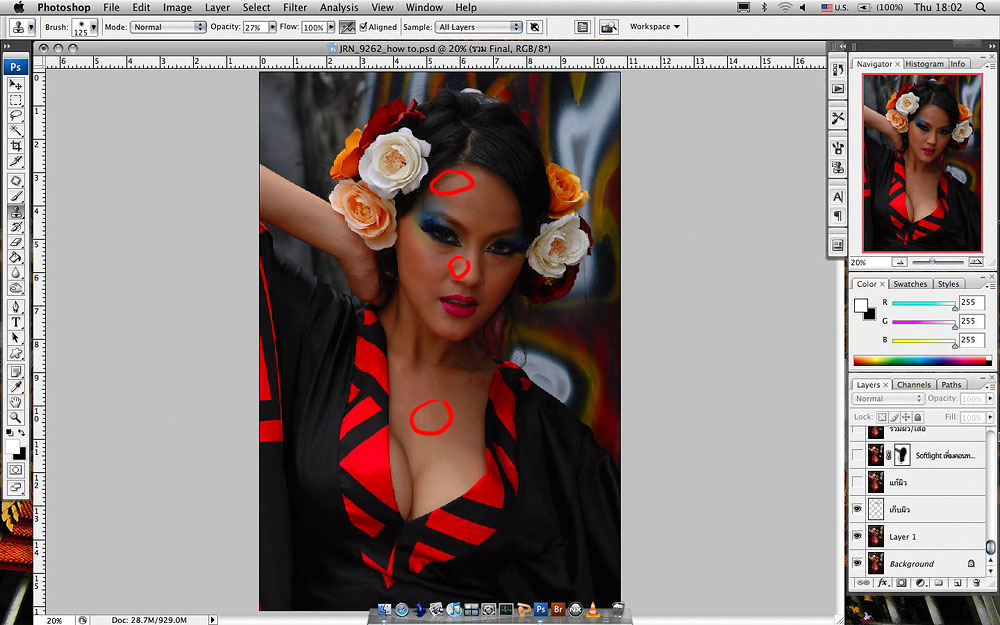Screen dimensions: 1000x625
Task: Select the Lasso tool
Action: [x=15, y=115]
